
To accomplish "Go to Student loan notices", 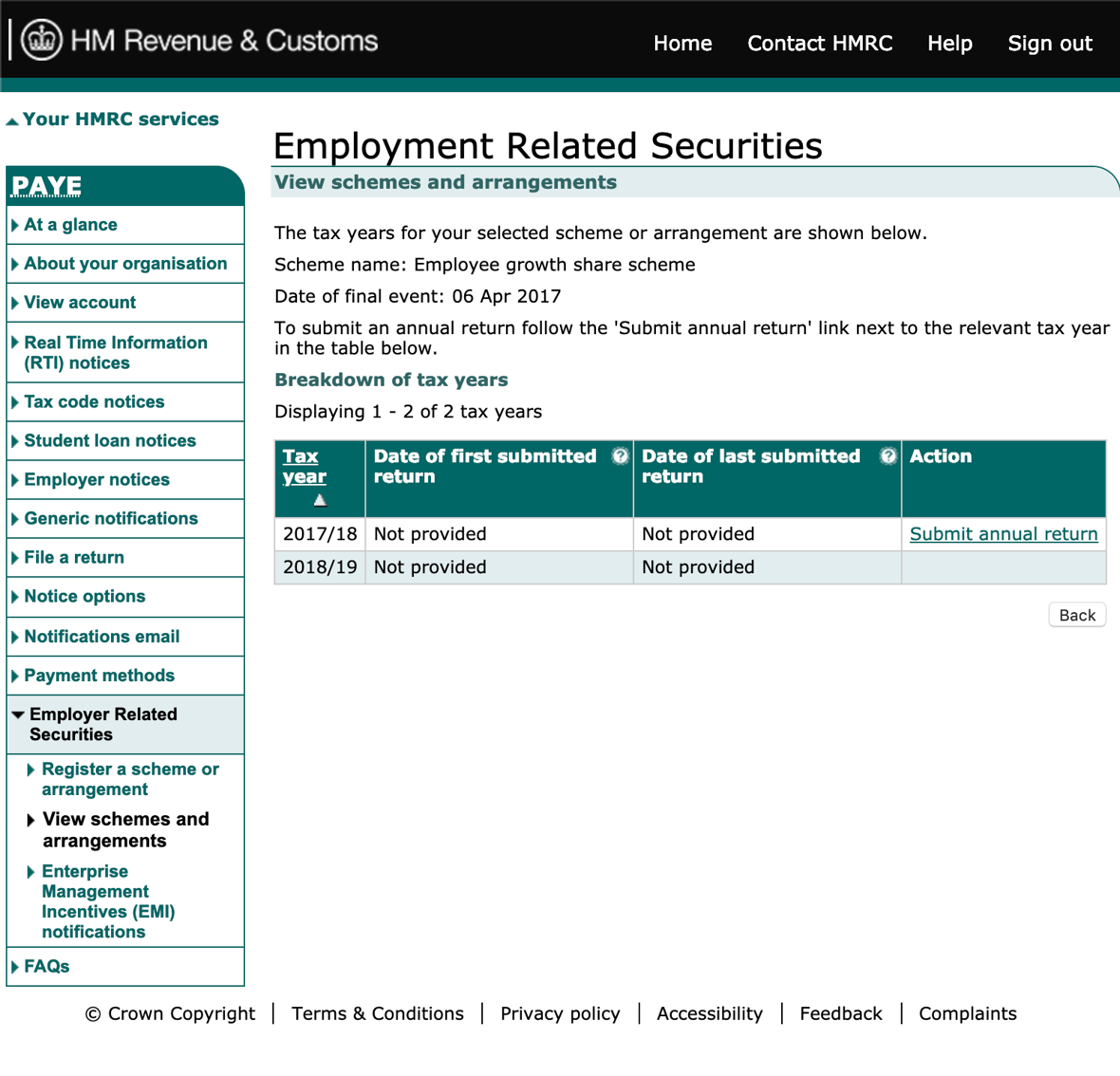I will click(x=110, y=441).
